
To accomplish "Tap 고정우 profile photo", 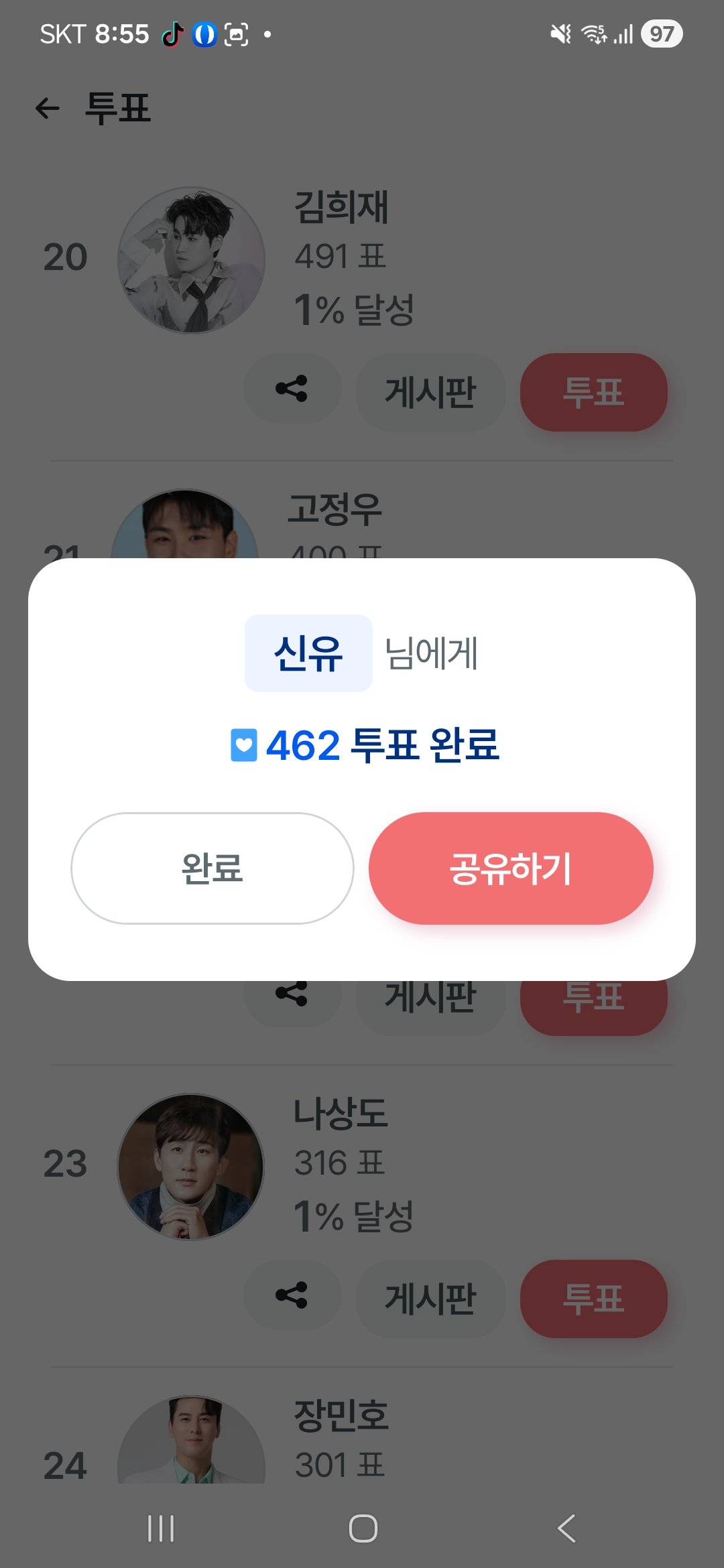I will [185, 525].
